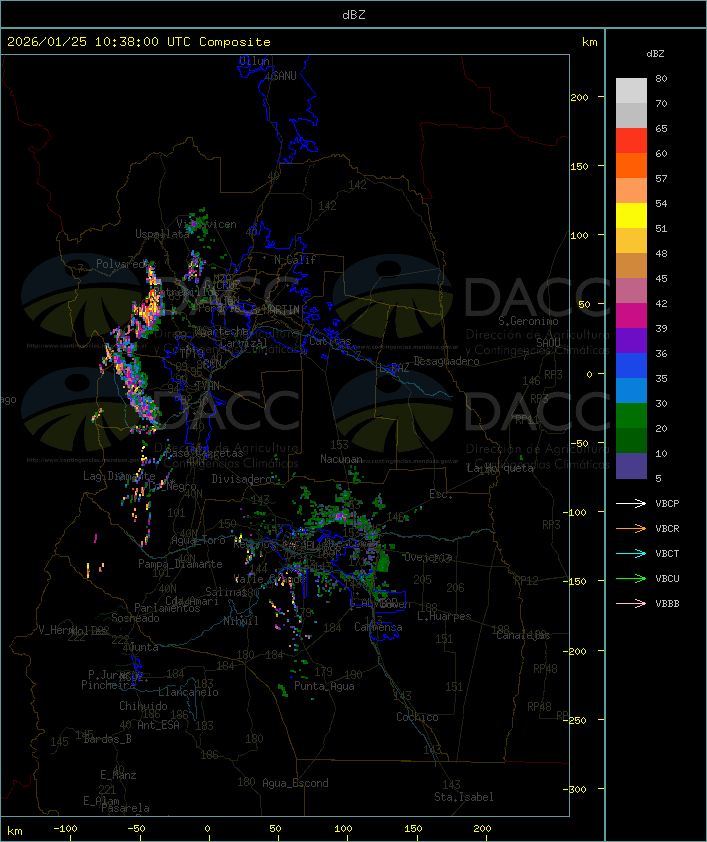
Task: Click the pale pink VBBB arrow icon
Action: pyautogui.click(x=631, y=603)
